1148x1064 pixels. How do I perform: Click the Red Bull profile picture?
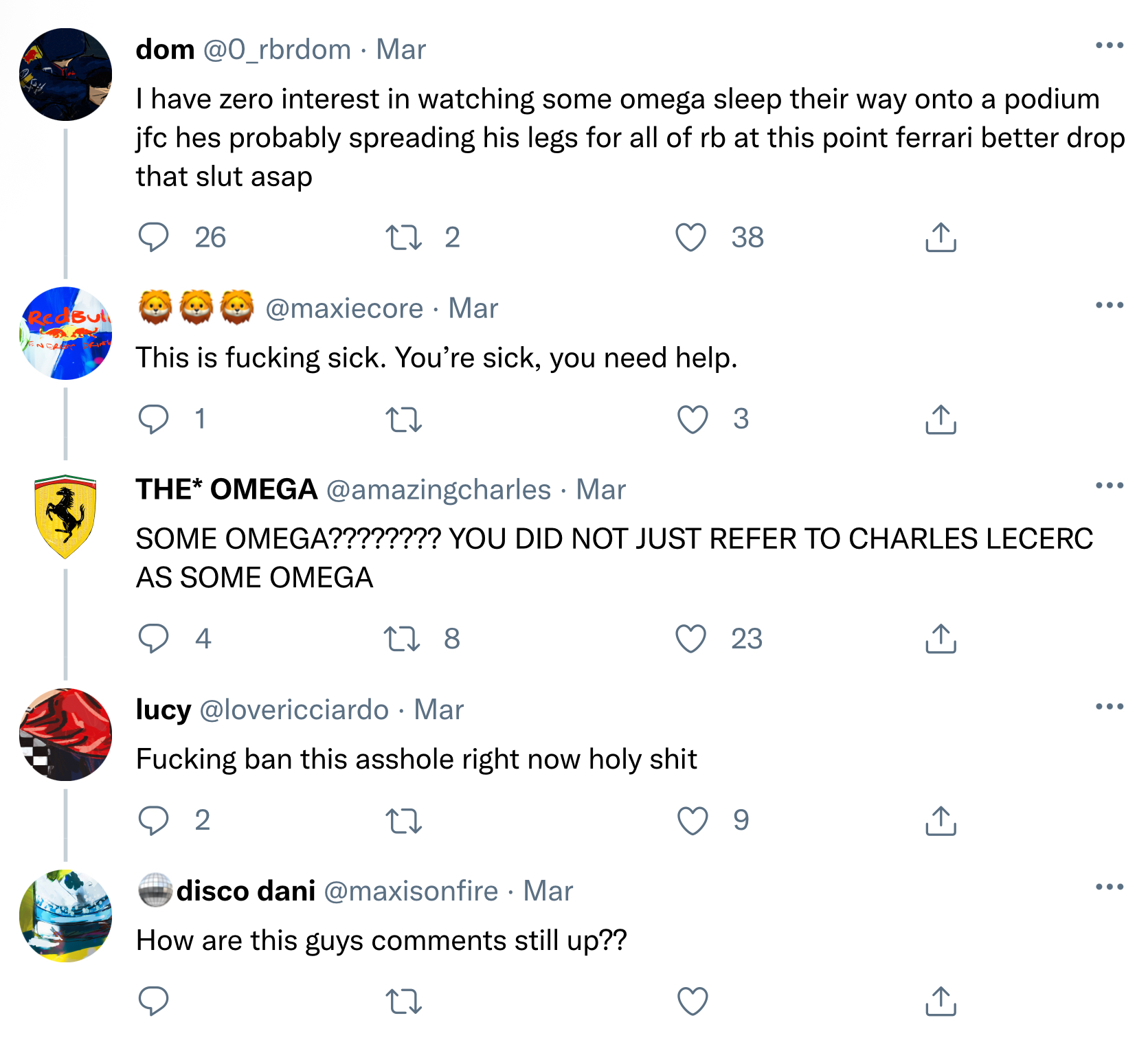[x=65, y=334]
